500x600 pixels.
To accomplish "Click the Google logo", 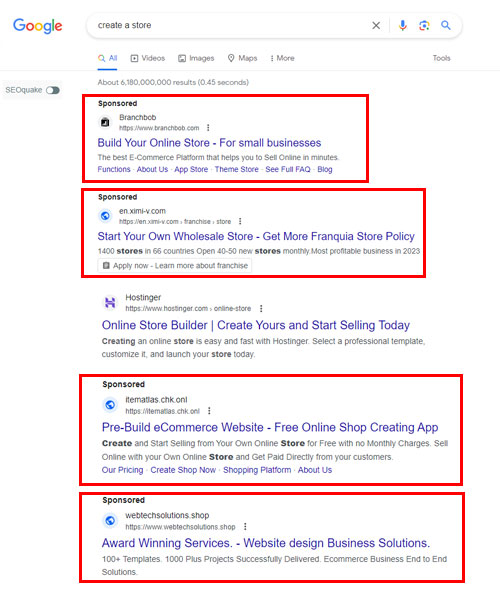I will click(37, 26).
